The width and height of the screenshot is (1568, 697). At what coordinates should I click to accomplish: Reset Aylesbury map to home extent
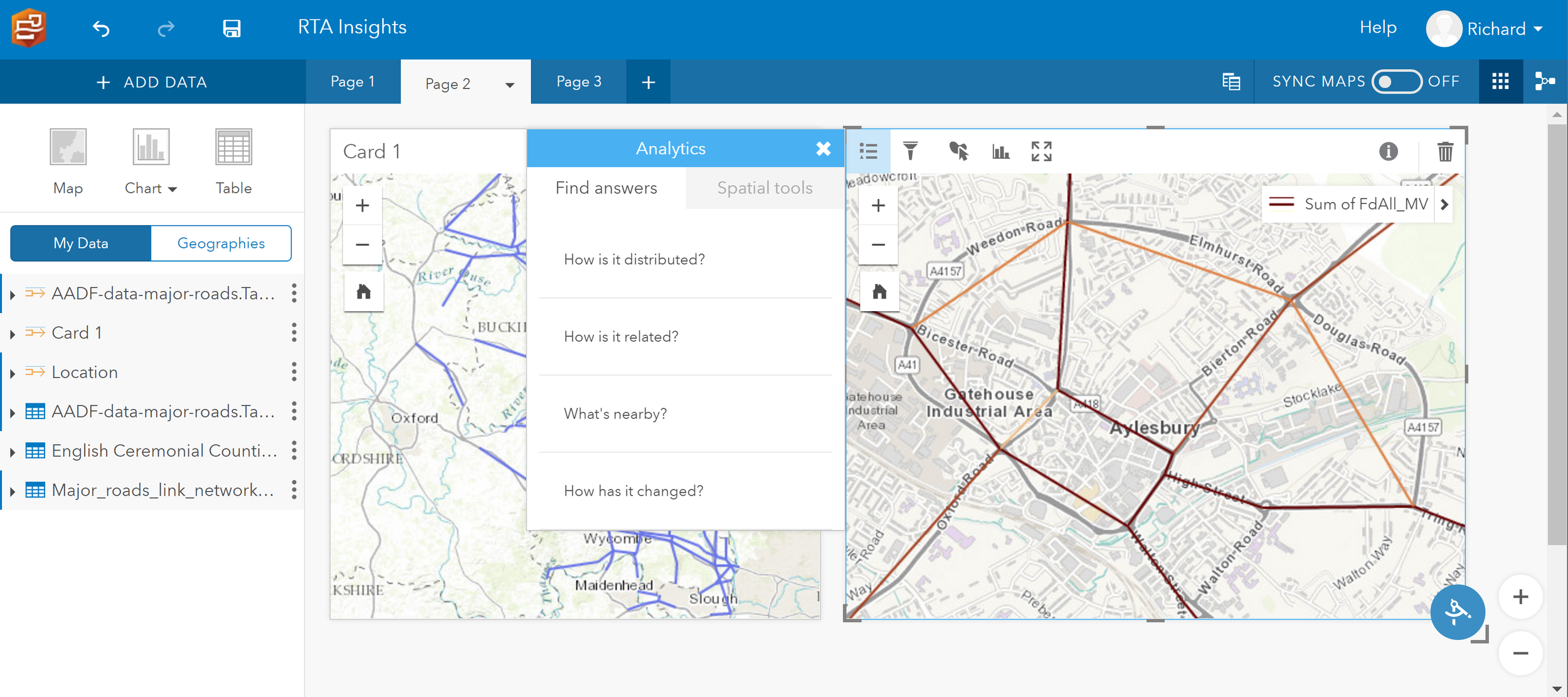pyautogui.click(x=879, y=292)
